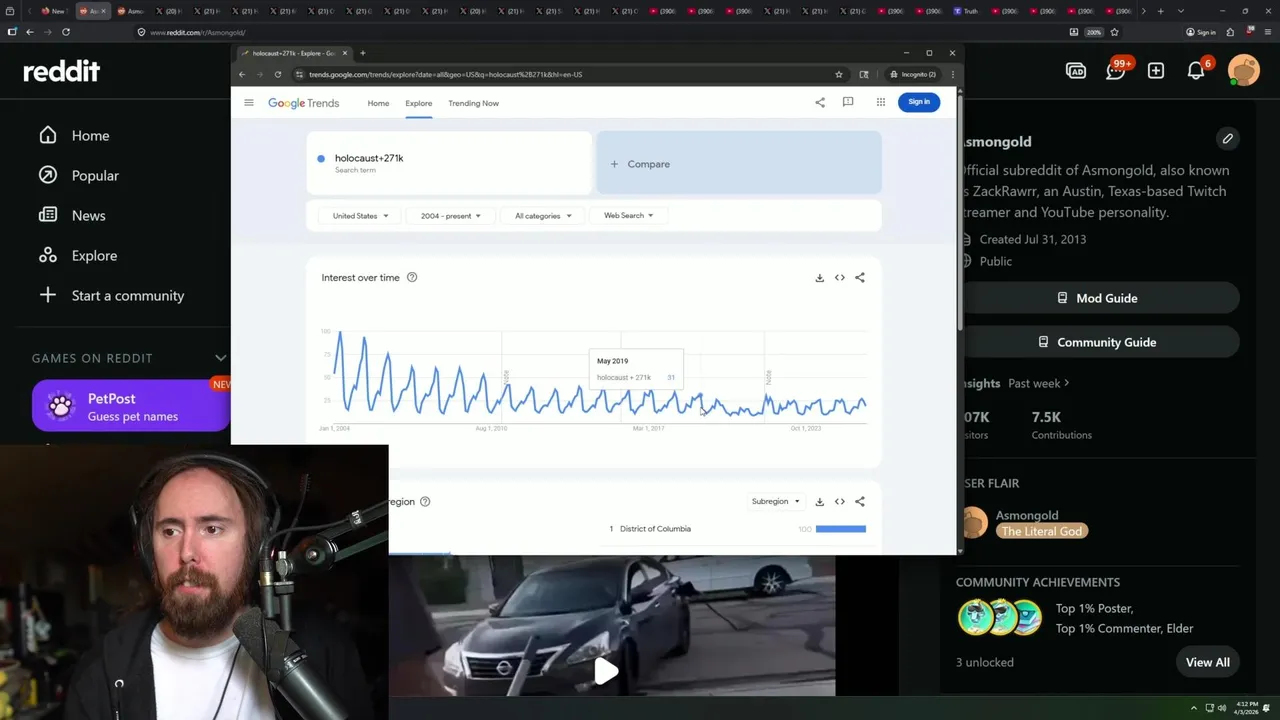Download the subregion interest data
The width and height of the screenshot is (1280, 720).
pos(819,502)
